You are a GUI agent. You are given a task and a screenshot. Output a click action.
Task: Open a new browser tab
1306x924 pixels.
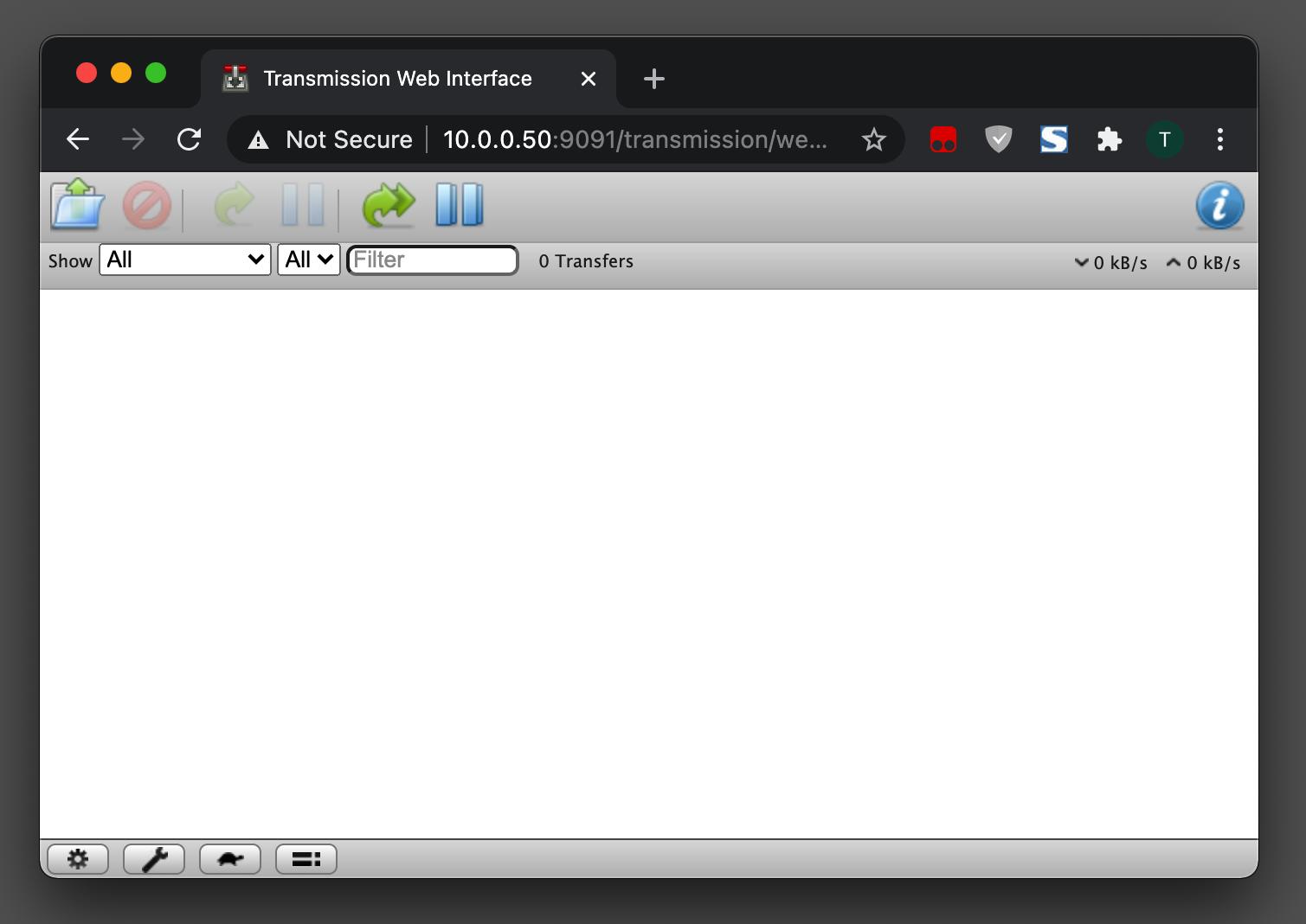(654, 79)
